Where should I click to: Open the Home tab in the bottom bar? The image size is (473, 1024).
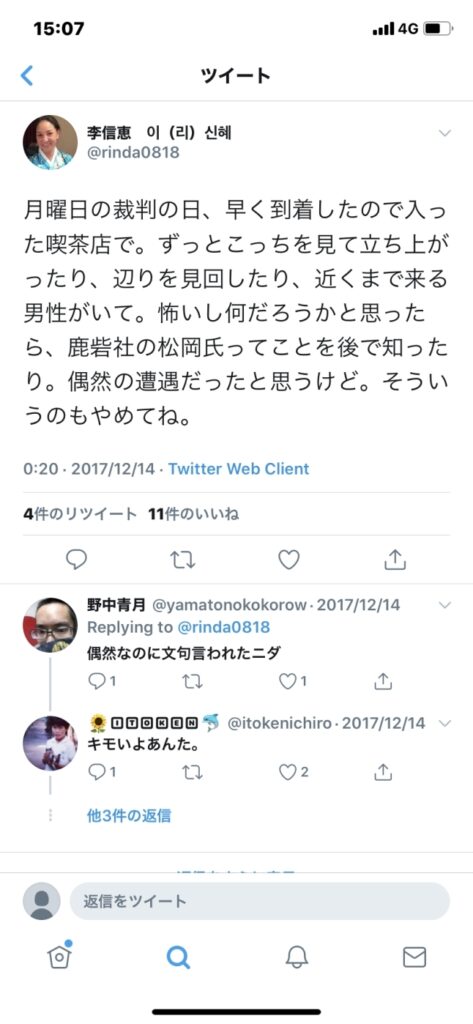59,956
